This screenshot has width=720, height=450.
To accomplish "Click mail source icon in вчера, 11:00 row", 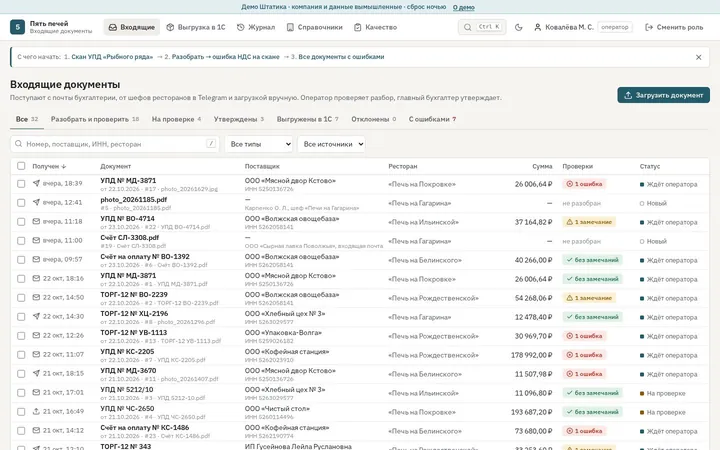I will pos(36,240).
